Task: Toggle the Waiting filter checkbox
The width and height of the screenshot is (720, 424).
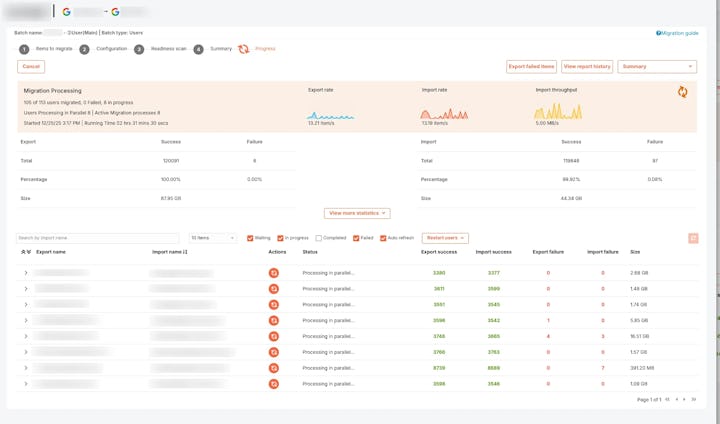Action: tap(250, 238)
